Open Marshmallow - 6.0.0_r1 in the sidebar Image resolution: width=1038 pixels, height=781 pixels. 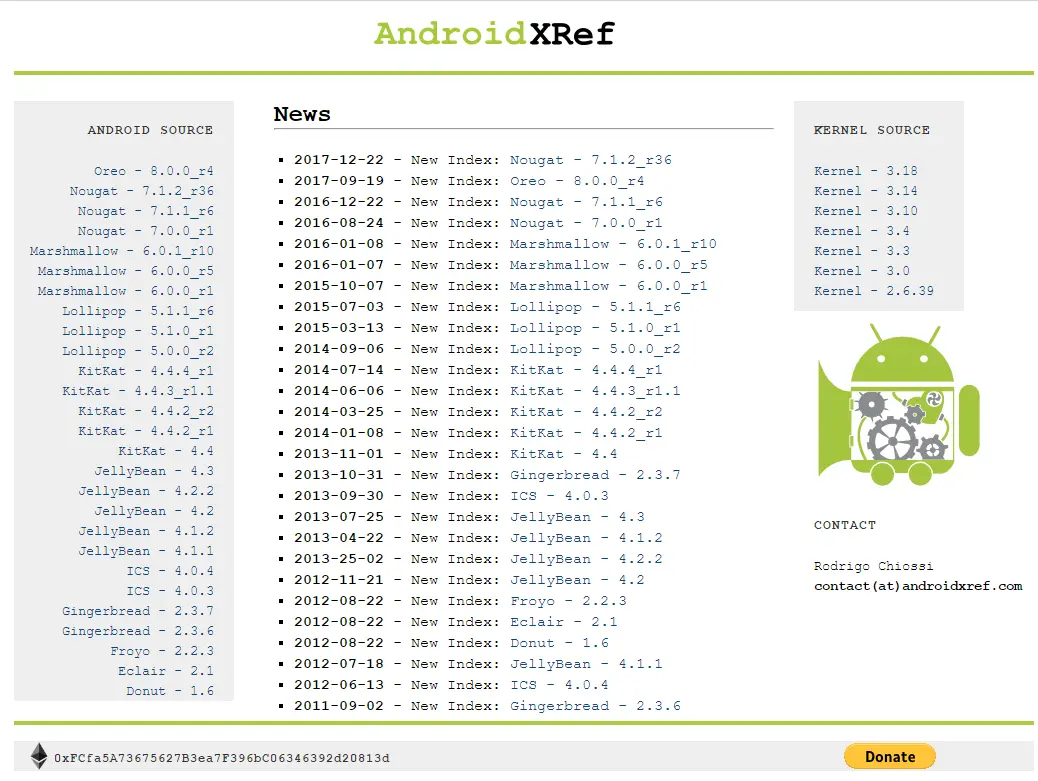(126, 291)
